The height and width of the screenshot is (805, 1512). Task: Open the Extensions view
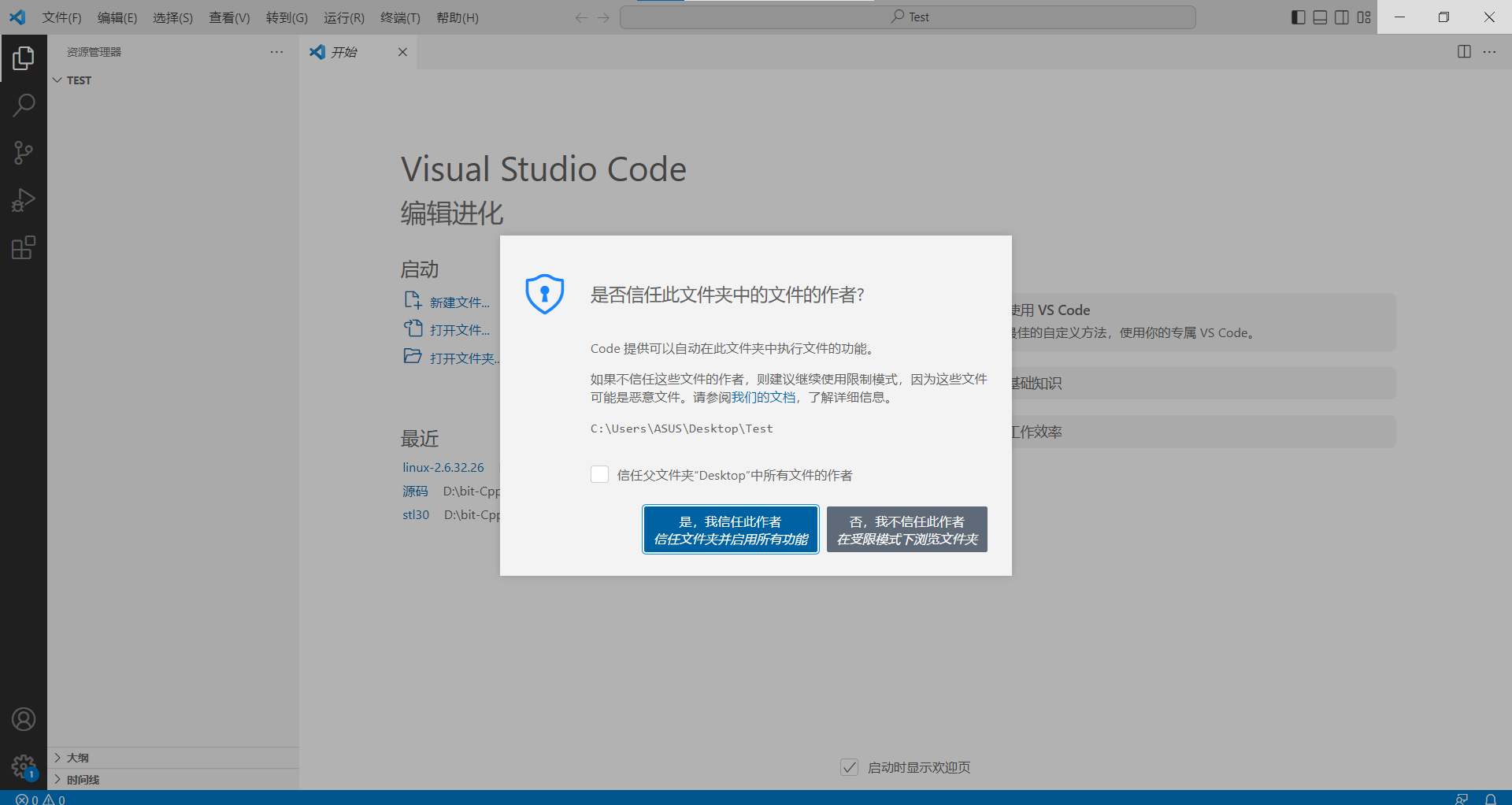click(x=24, y=248)
